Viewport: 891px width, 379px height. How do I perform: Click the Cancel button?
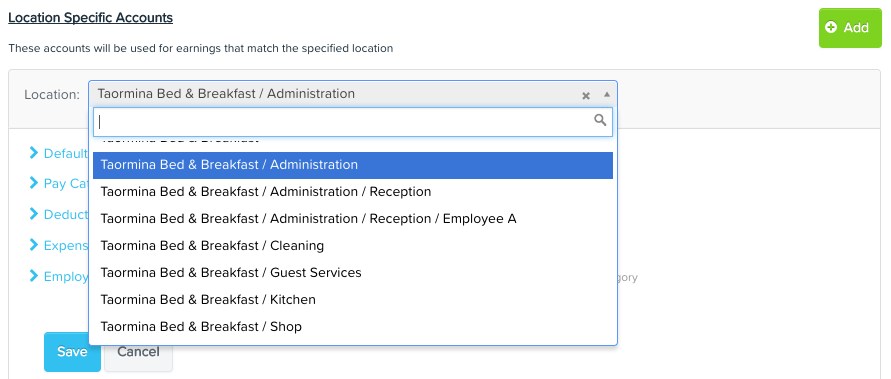[x=138, y=352]
